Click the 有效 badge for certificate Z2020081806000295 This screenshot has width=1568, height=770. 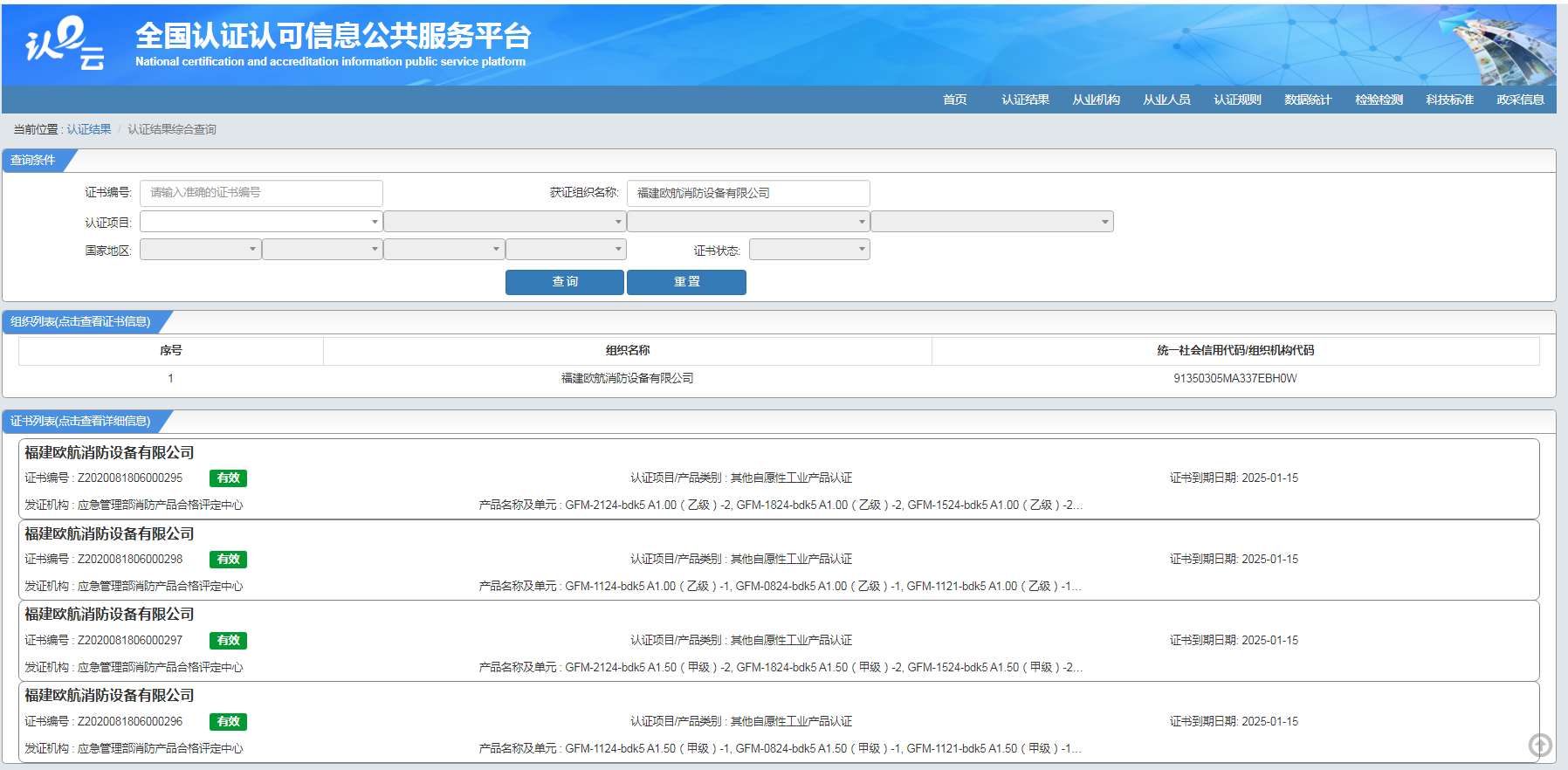[x=228, y=478]
